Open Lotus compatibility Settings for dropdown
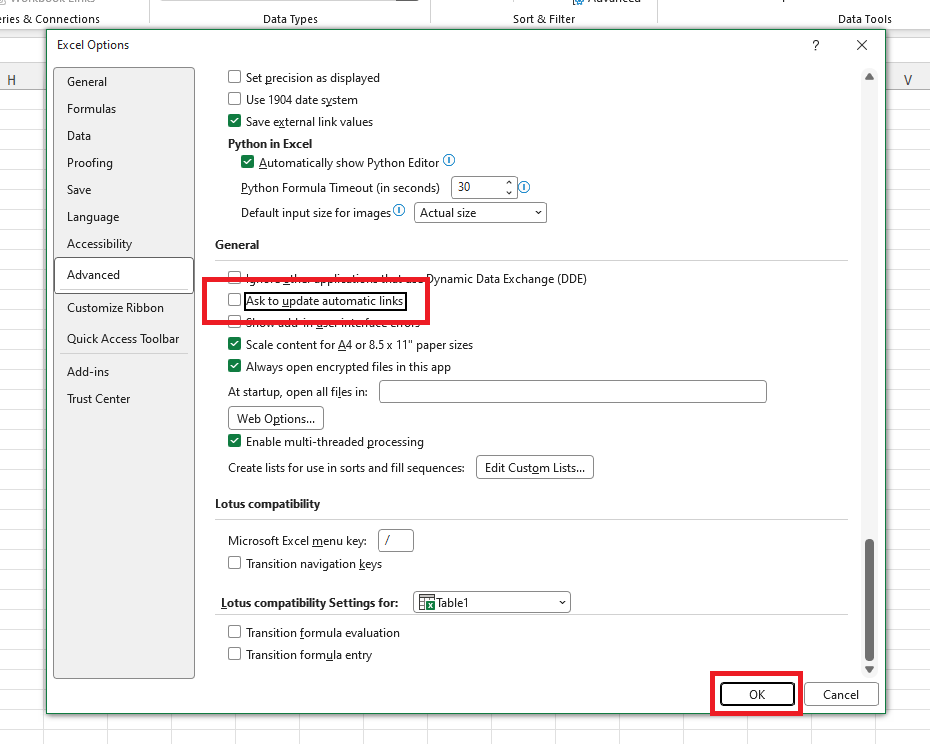The width and height of the screenshot is (930, 744). 492,602
